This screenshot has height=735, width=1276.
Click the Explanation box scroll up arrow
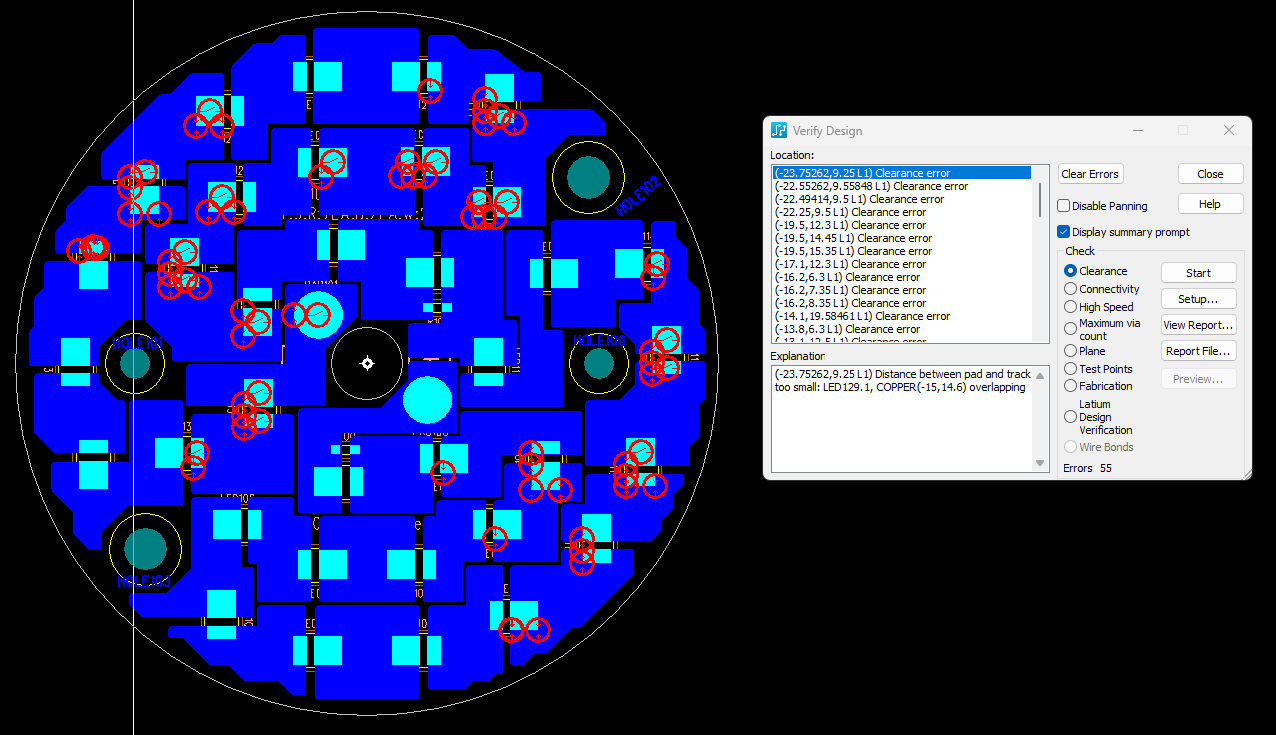point(1040,374)
